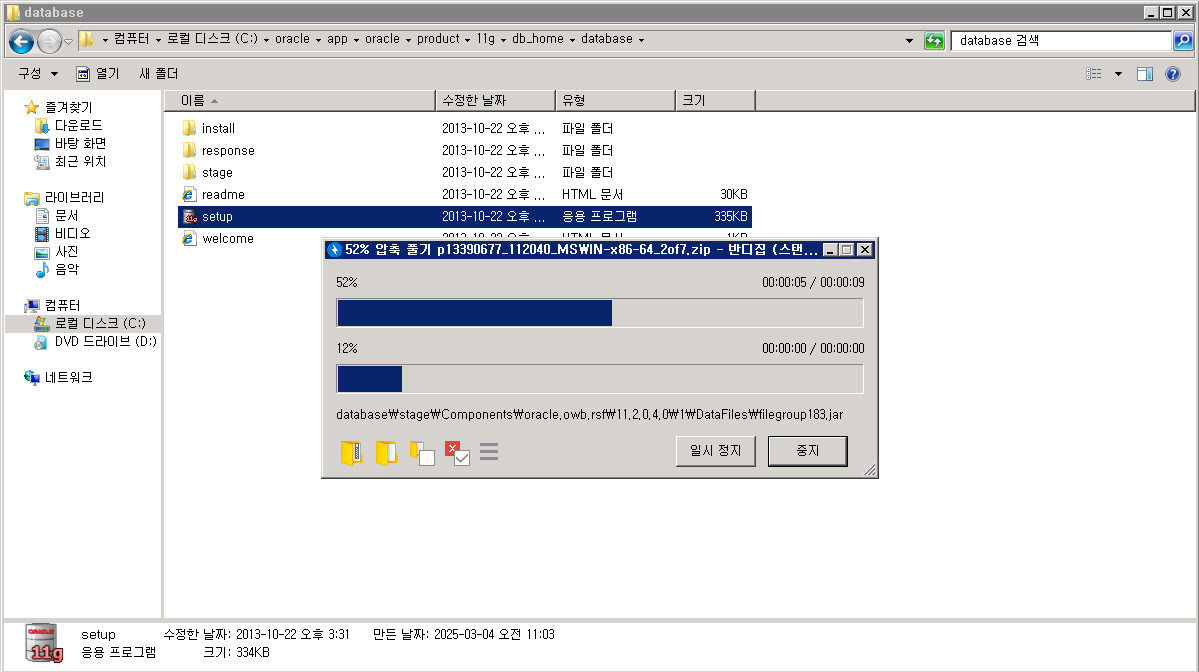Sort by the 크기 column header
The width and height of the screenshot is (1199, 672).
tap(716, 101)
